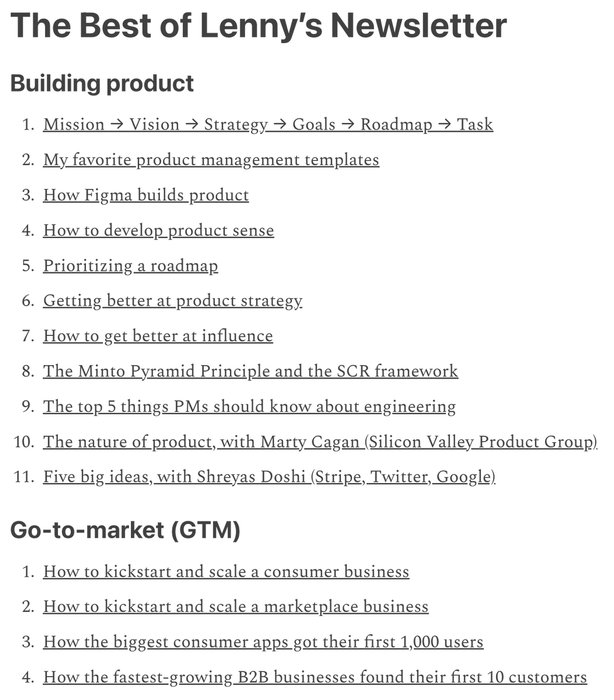Screen dimensions: 614x700
Task: Click the Go-to-market (GTM) section heading
Action: 125,530
